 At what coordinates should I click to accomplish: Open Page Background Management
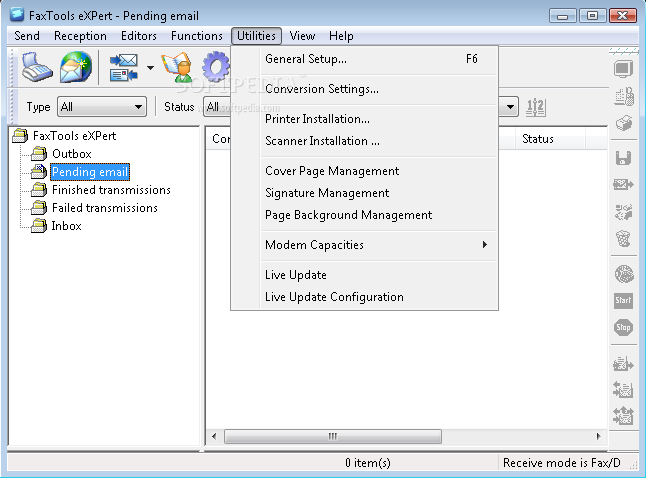pyautogui.click(x=379, y=215)
